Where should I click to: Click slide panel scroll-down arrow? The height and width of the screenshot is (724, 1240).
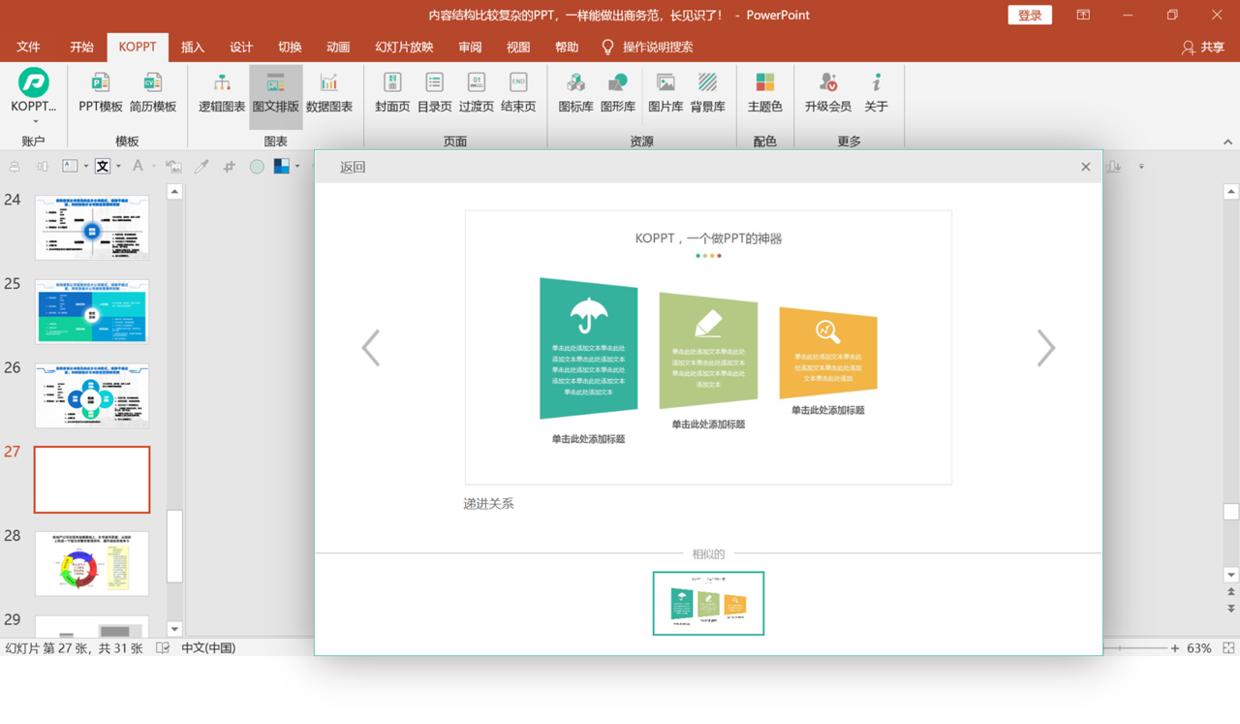175,629
